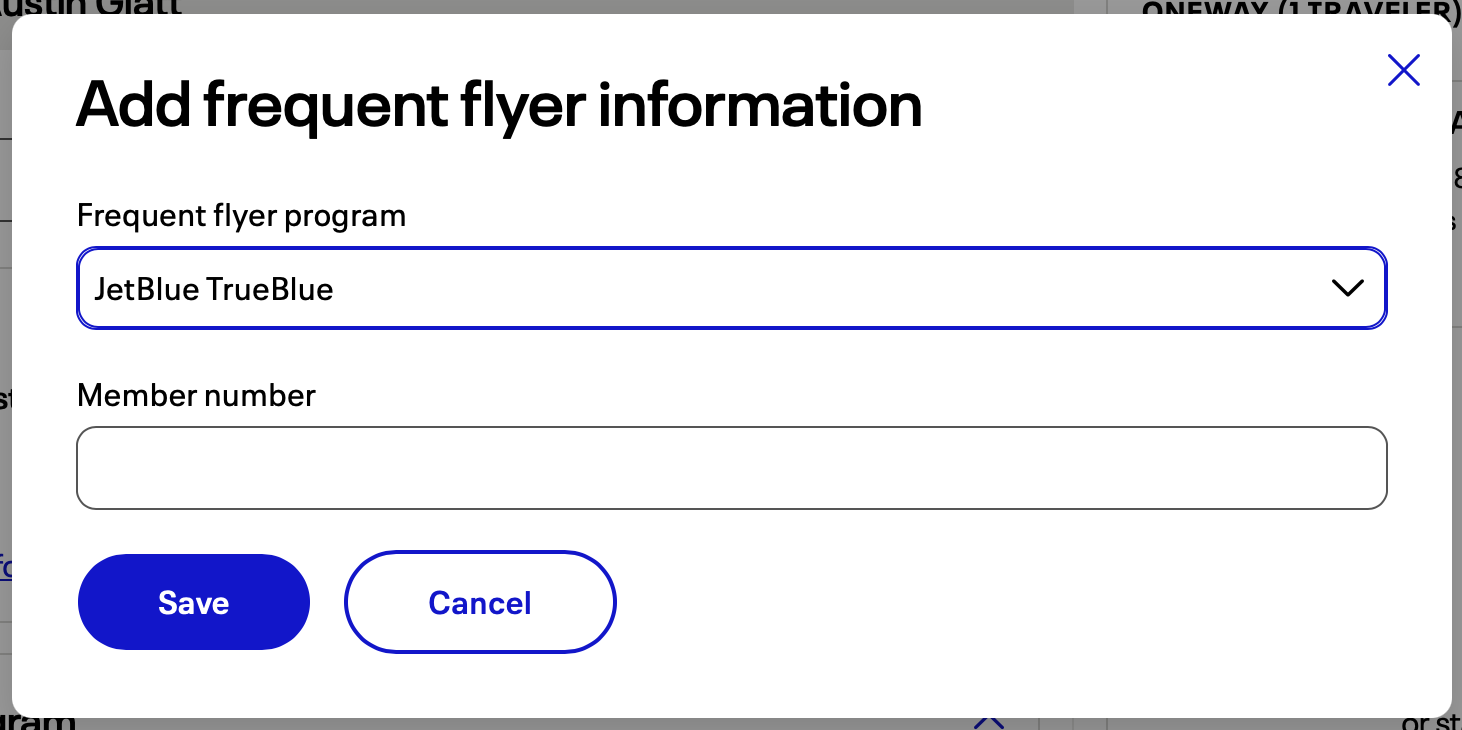
Task: Select the JetBlue TrueBlue combo box text
Action: pos(214,290)
